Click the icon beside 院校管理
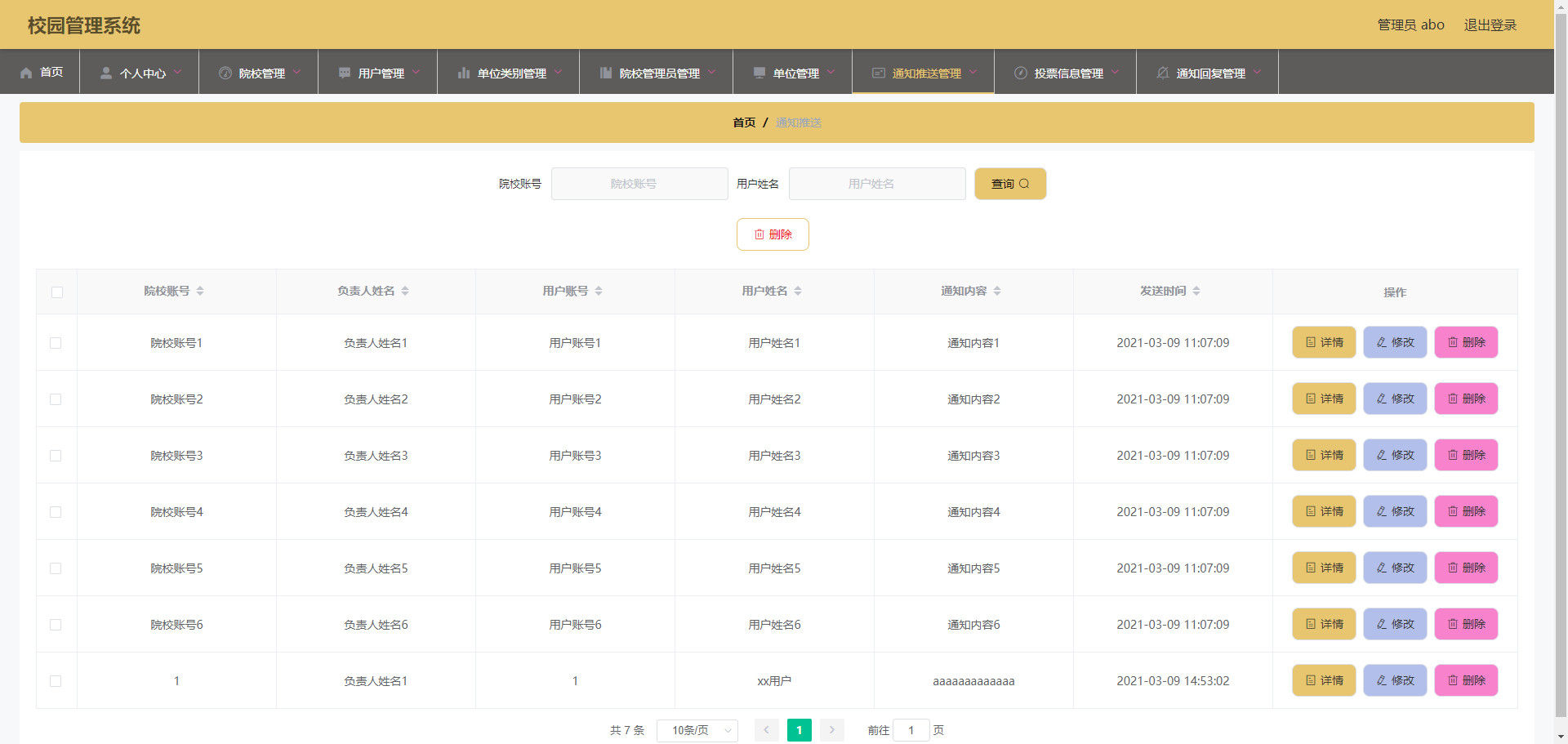The width and height of the screenshot is (1568, 744). point(225,73)
